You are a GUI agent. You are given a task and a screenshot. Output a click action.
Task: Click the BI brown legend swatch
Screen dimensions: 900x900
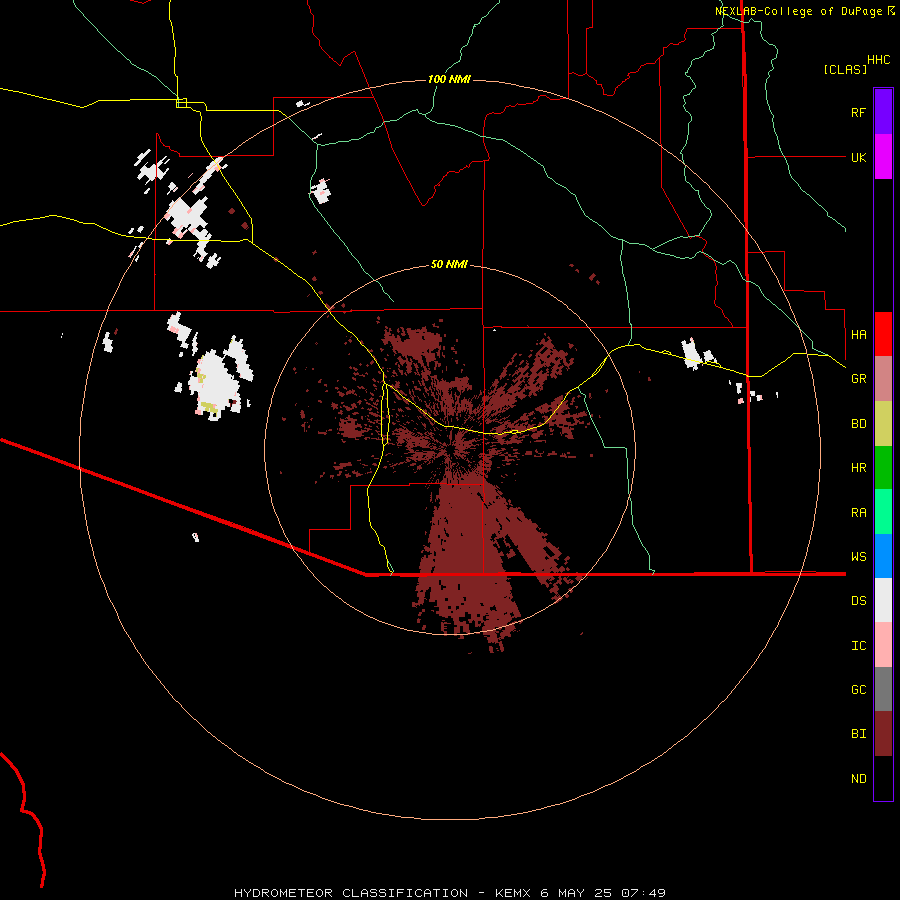point(883,734)
